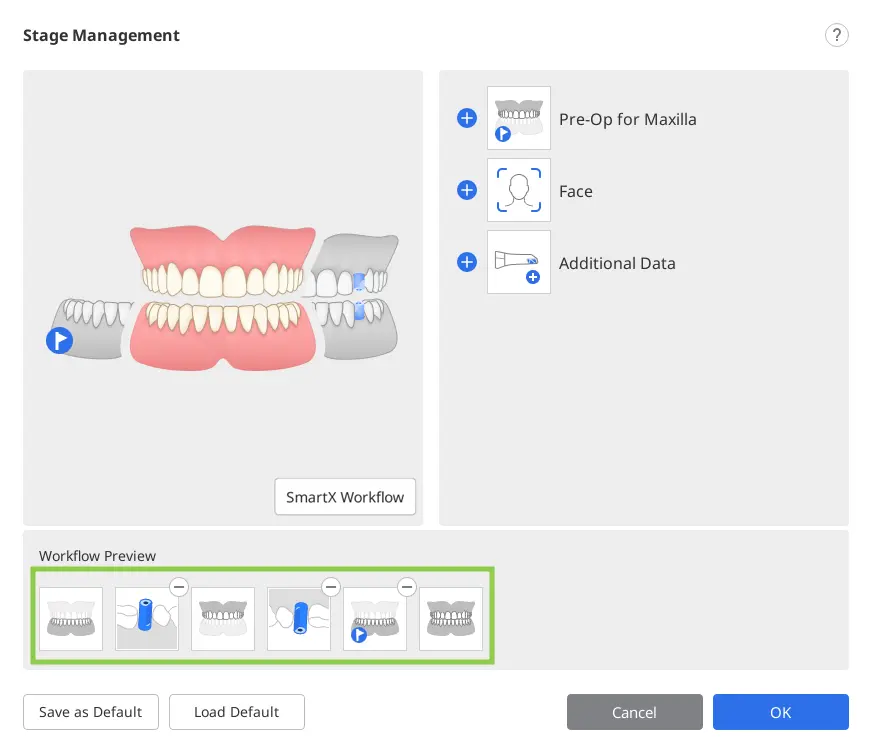This screenshot has width=873, height=754.
Task: Add the Face stage with plus button
Action: tap(467, 190)
